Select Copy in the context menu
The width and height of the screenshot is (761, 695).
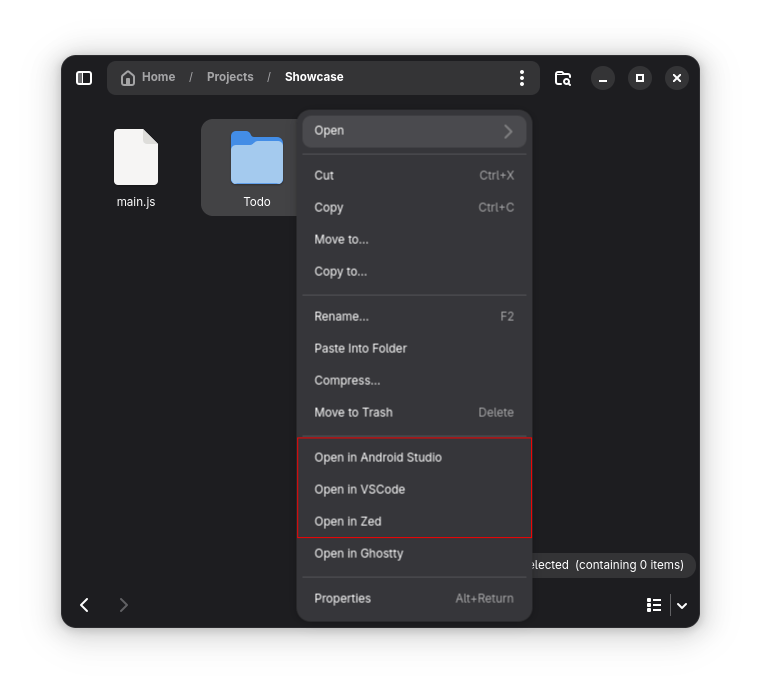(414, 207)
